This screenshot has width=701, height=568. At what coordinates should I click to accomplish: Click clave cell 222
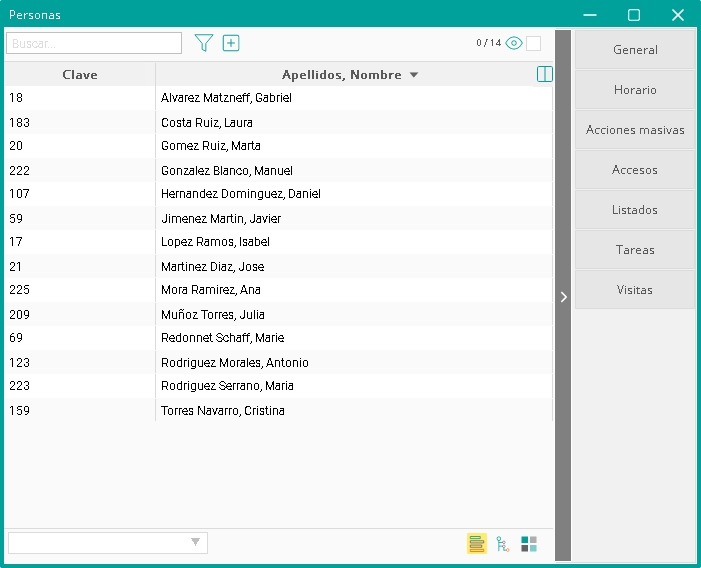coord(80,170)
